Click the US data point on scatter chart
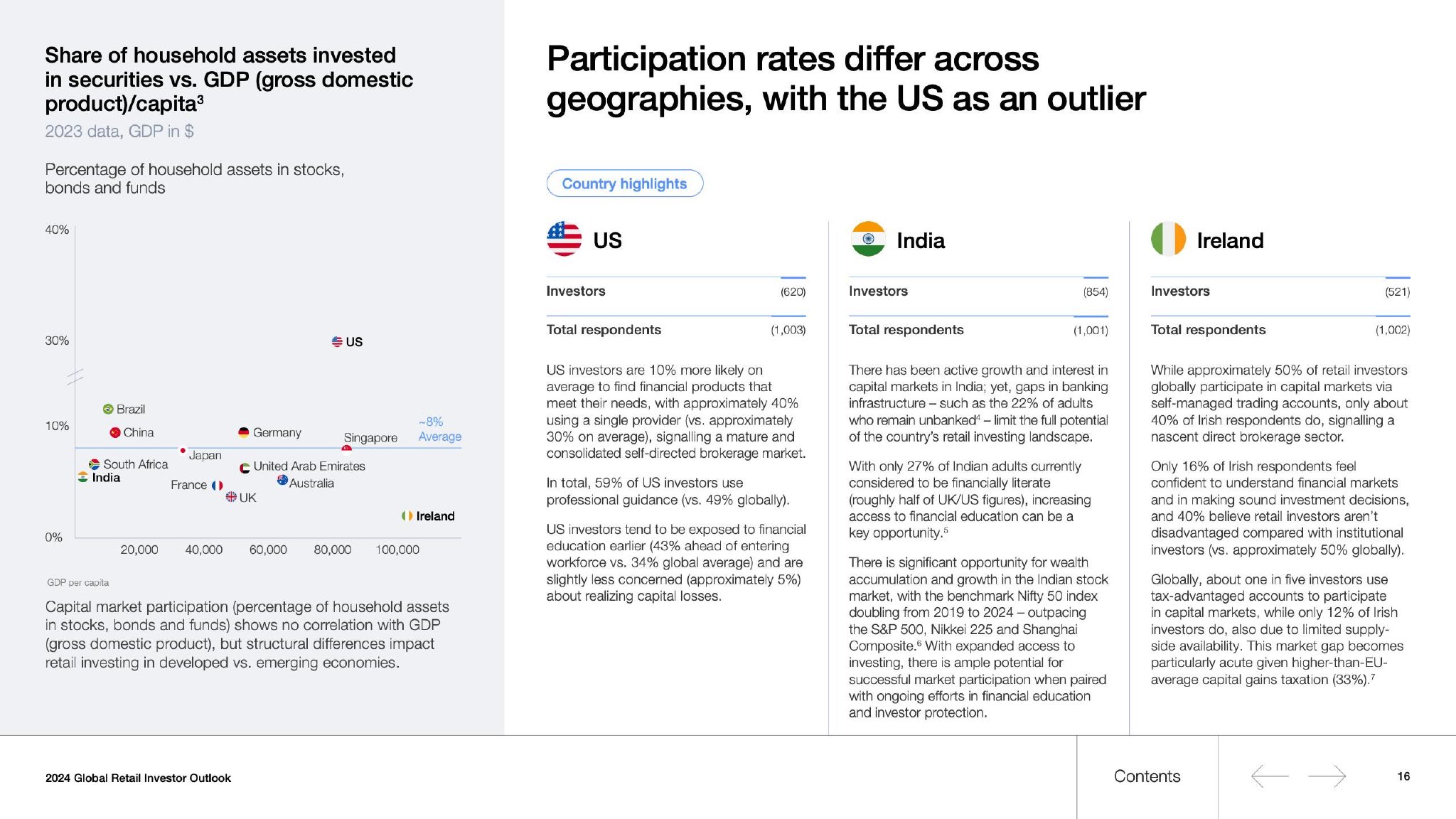Viewport: 1456px width, 819px height. pyautogui.click(x=337, y=342)
